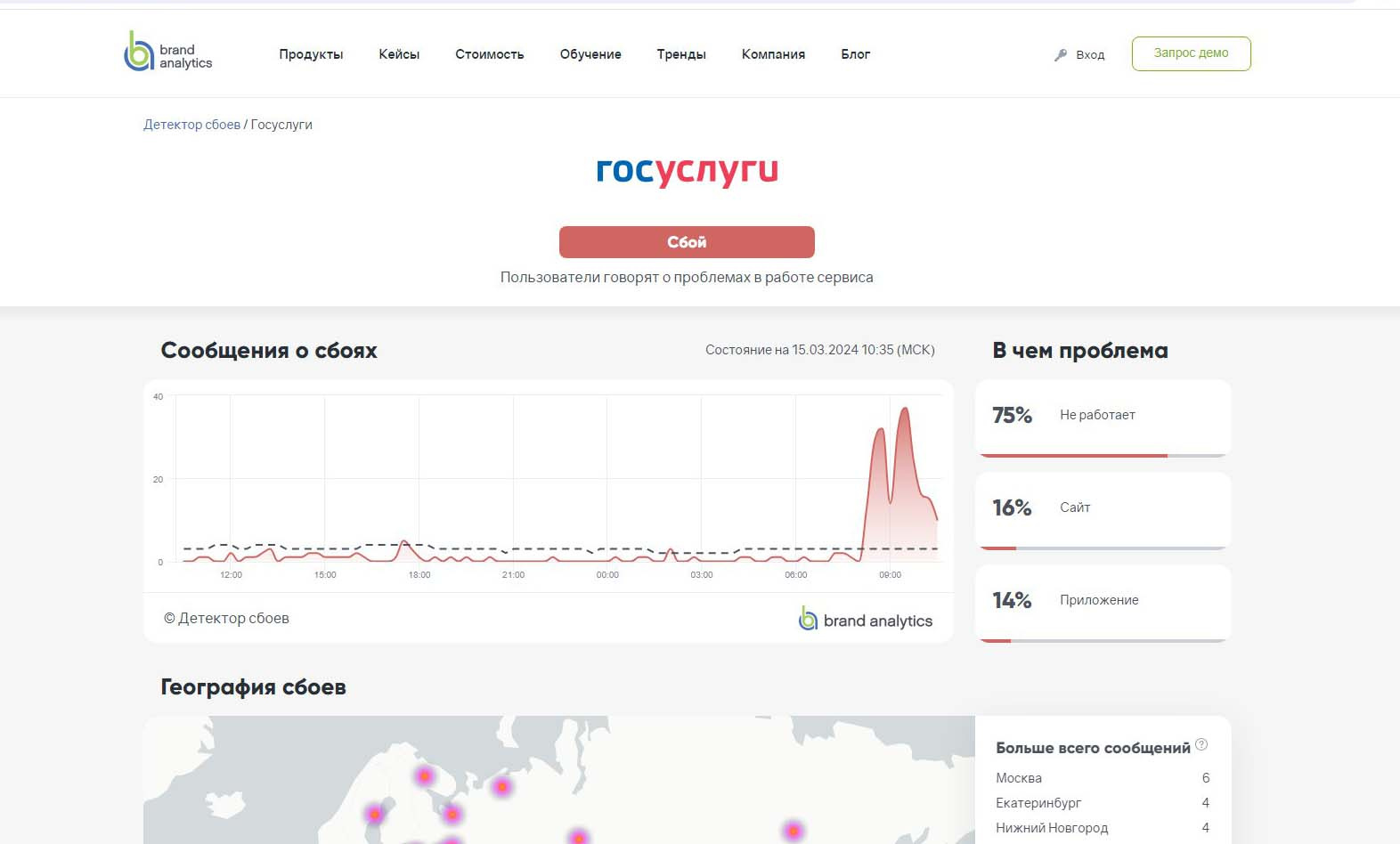Click the key icon beside Вход

1061,55
